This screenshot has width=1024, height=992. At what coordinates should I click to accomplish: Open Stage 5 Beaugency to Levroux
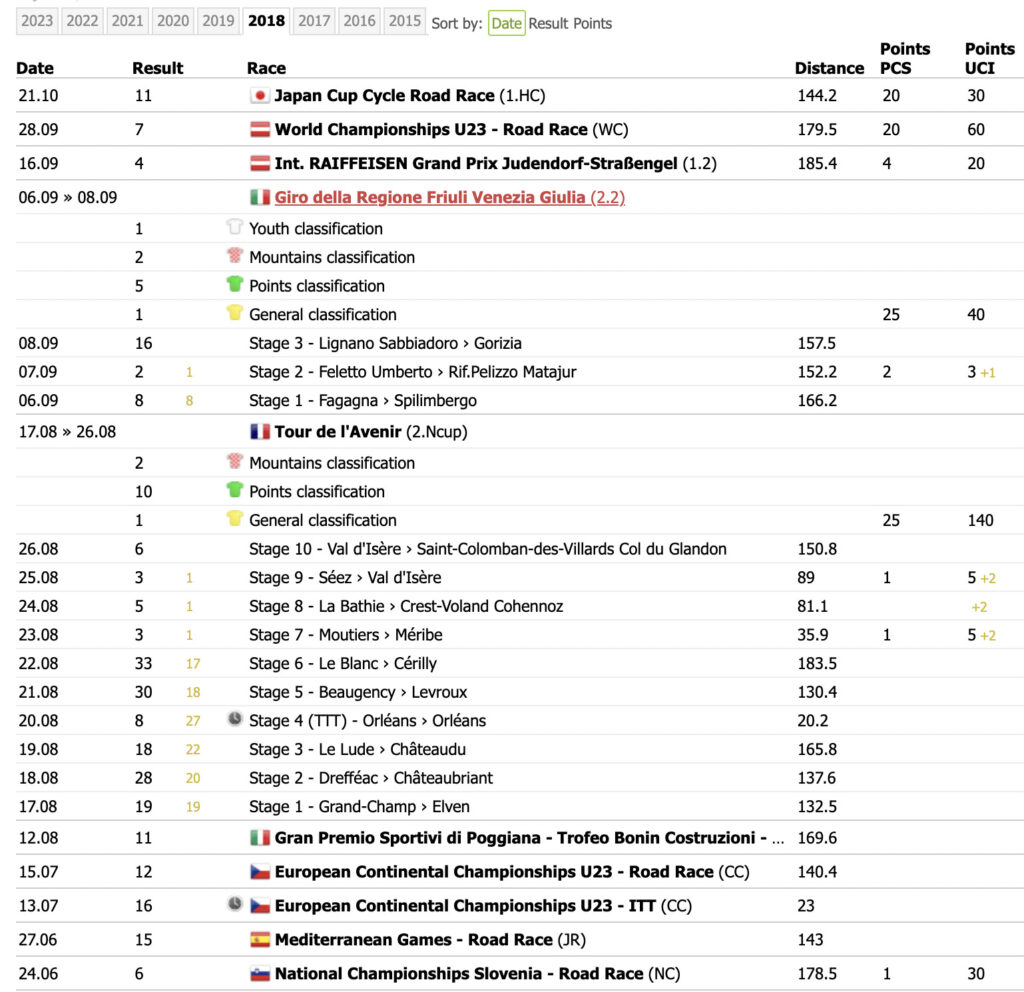pos(358,693)
